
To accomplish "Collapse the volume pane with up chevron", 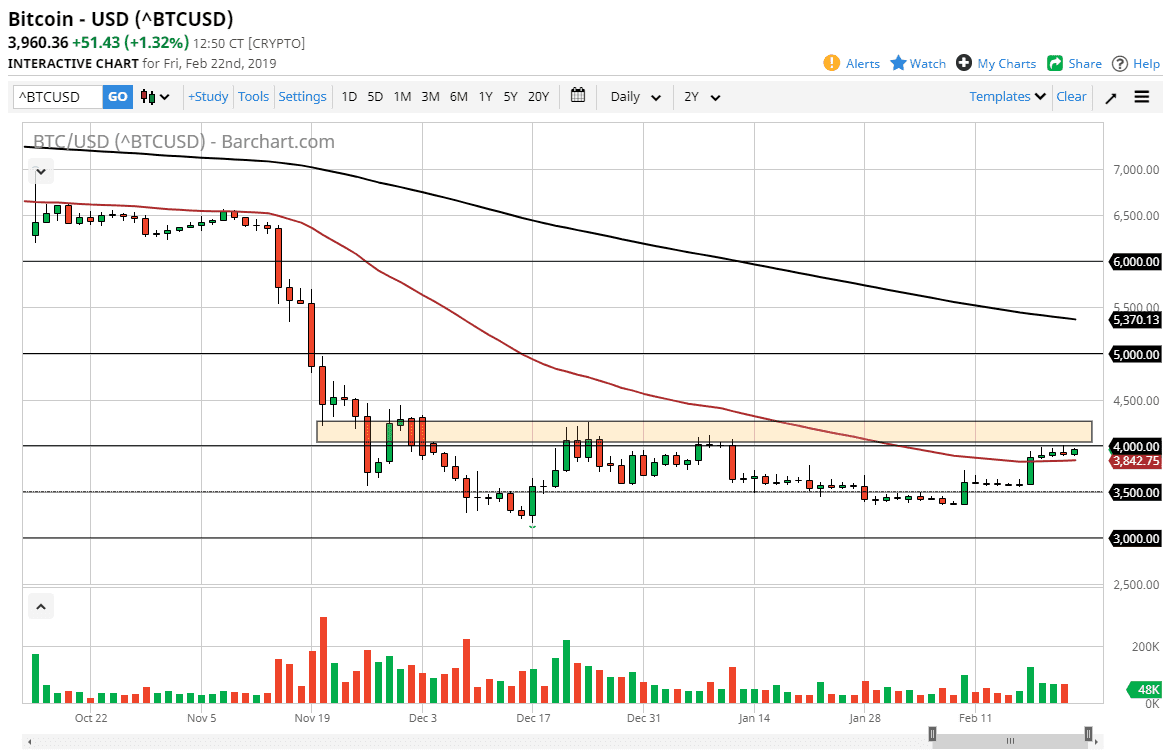I will (x=40, y=606).
